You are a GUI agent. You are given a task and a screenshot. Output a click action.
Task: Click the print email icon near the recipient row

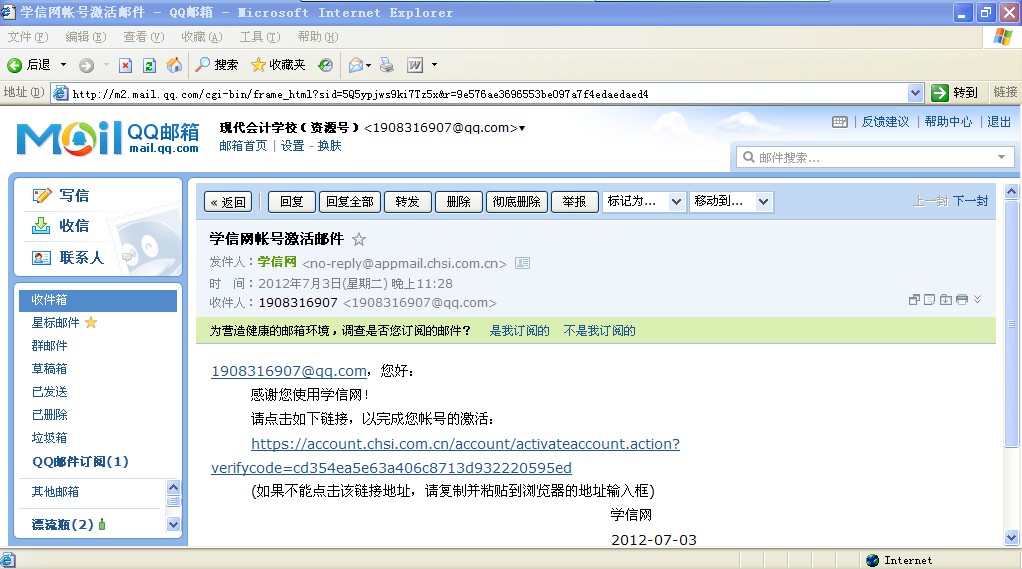click(961, 299)
